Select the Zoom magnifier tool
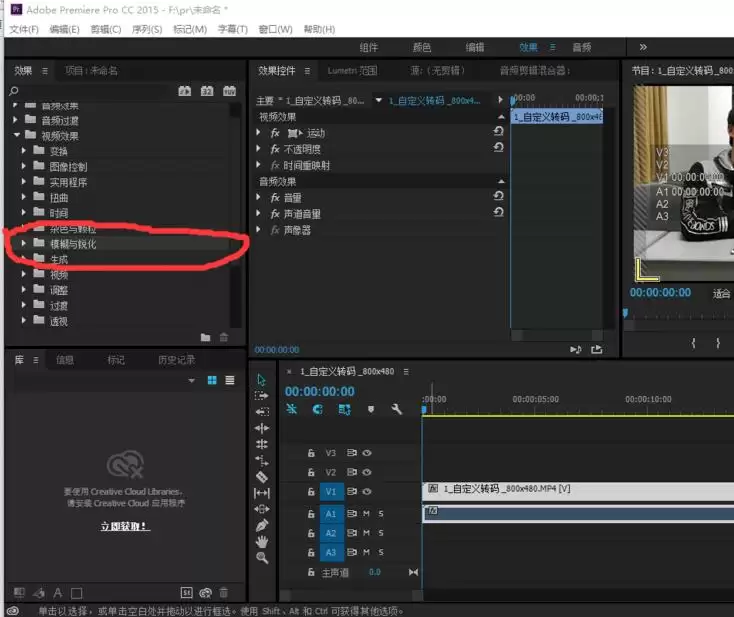734x617 pixels. click(262, 557)
